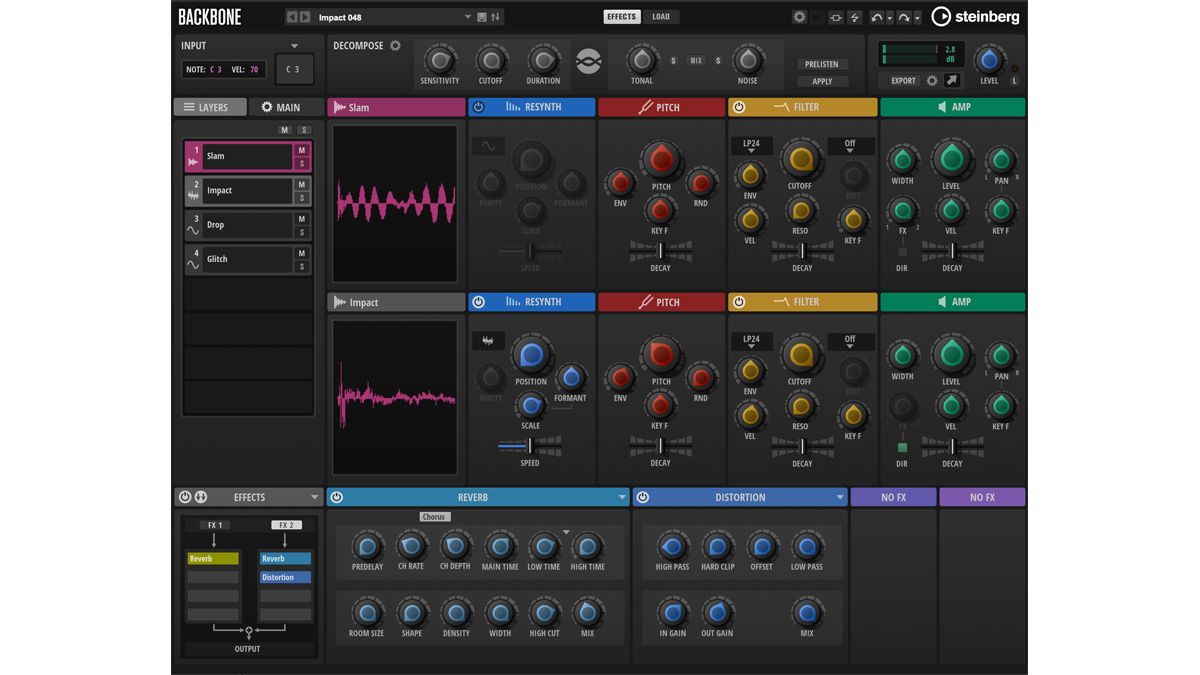This screenshot has height=675, width=1200.
Task: Select the FX 1 tab in Effects routing
Action: pyautogui.click(x=215, y=524)
